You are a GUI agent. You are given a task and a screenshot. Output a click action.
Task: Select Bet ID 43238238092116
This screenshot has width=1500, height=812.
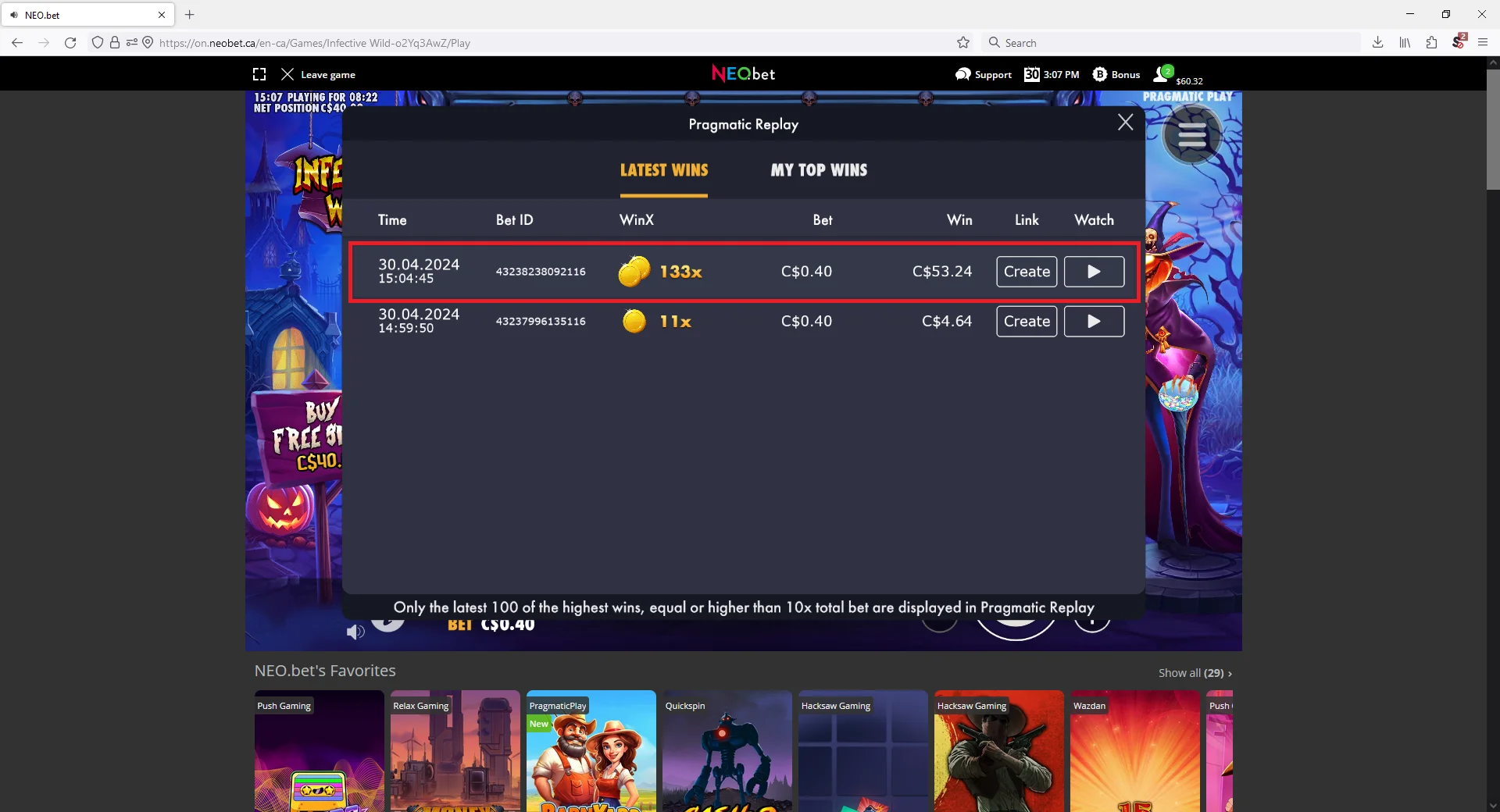coord(541,272)
